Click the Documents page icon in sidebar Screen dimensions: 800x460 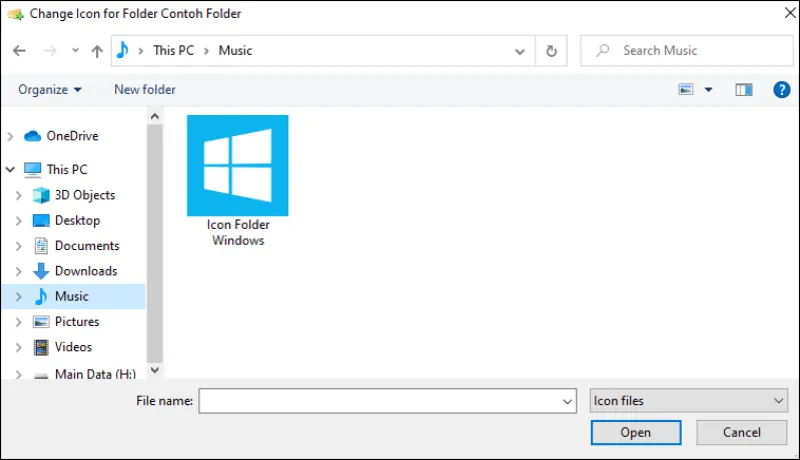coord(41,246)
